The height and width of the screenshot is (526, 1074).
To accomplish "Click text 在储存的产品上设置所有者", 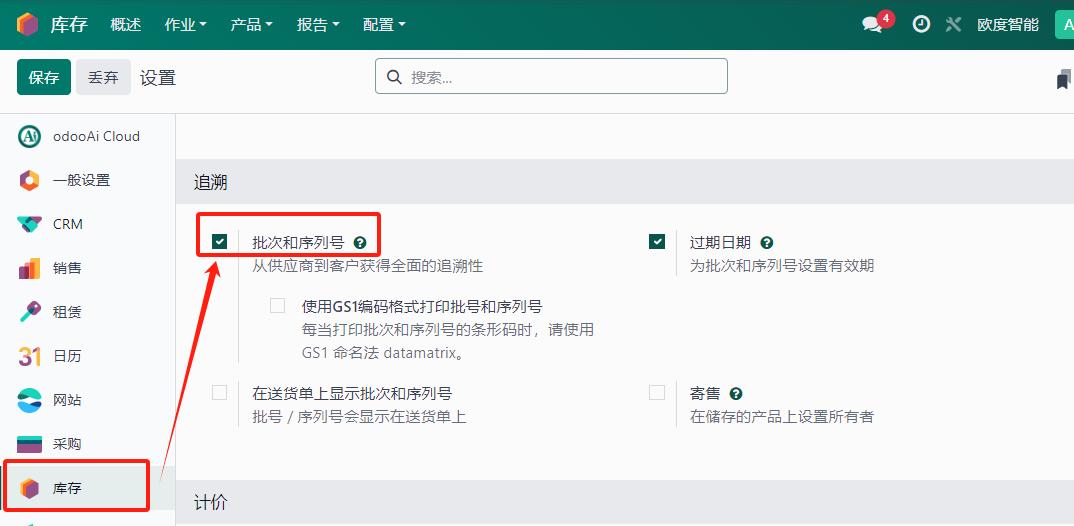I will (782, 416).
